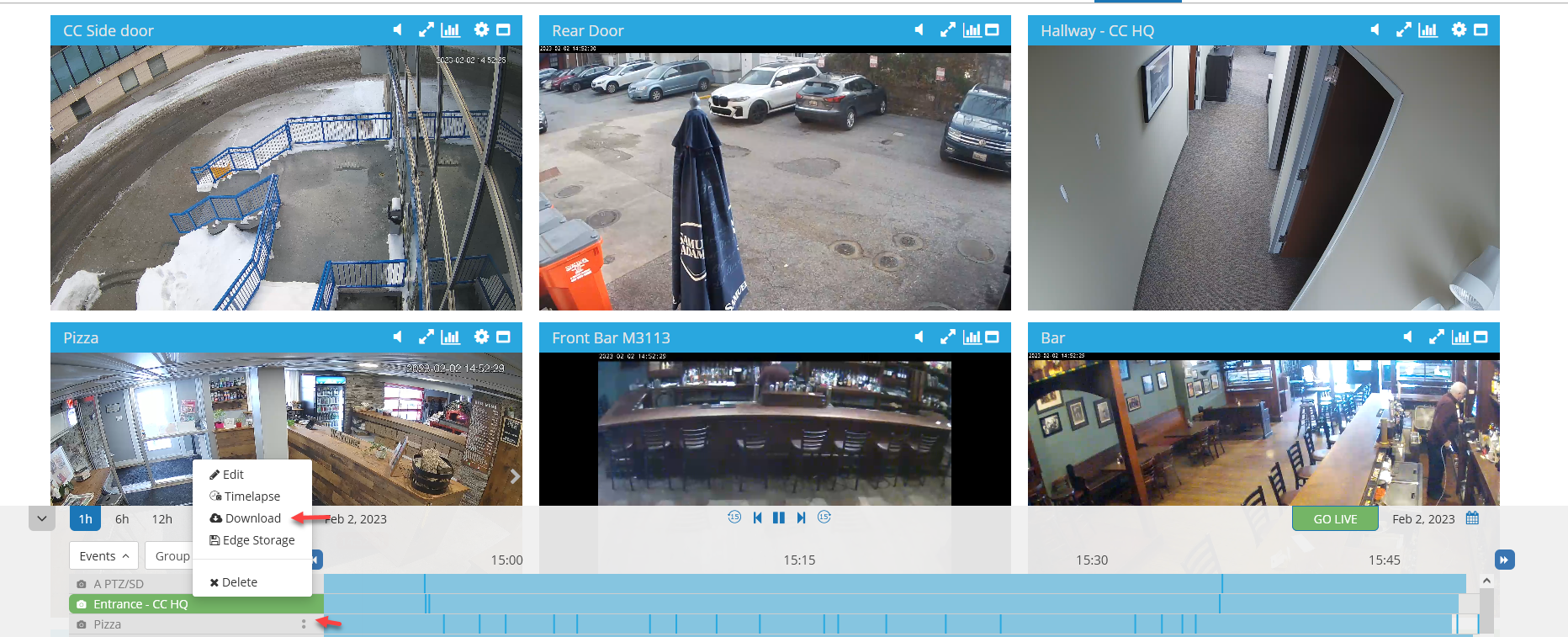Click the Hallway - CC HQ video feed
The image size is (1568, 637).
tap(1263, 178)
